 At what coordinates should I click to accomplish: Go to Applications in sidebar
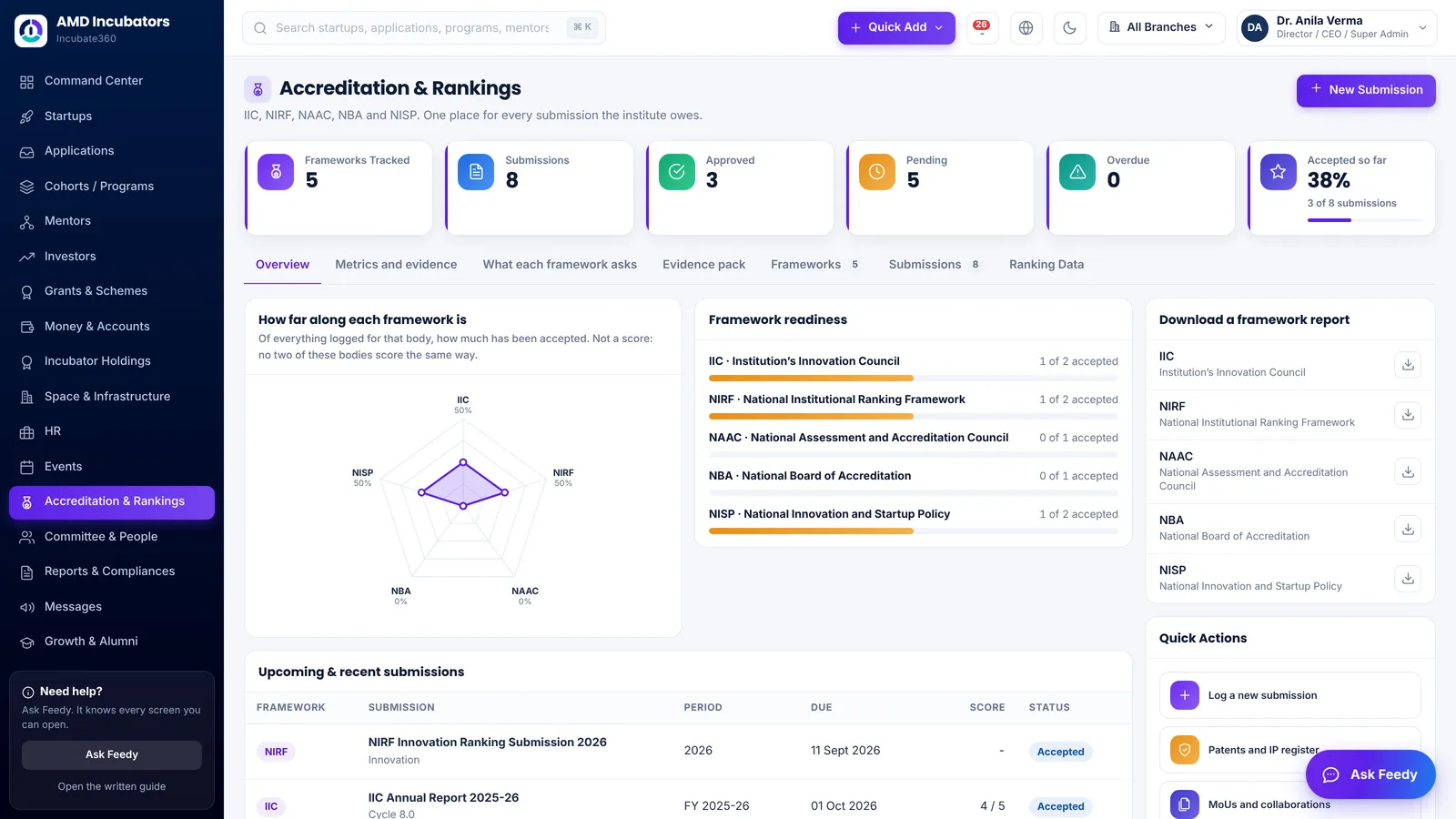(x=112, y=151)
